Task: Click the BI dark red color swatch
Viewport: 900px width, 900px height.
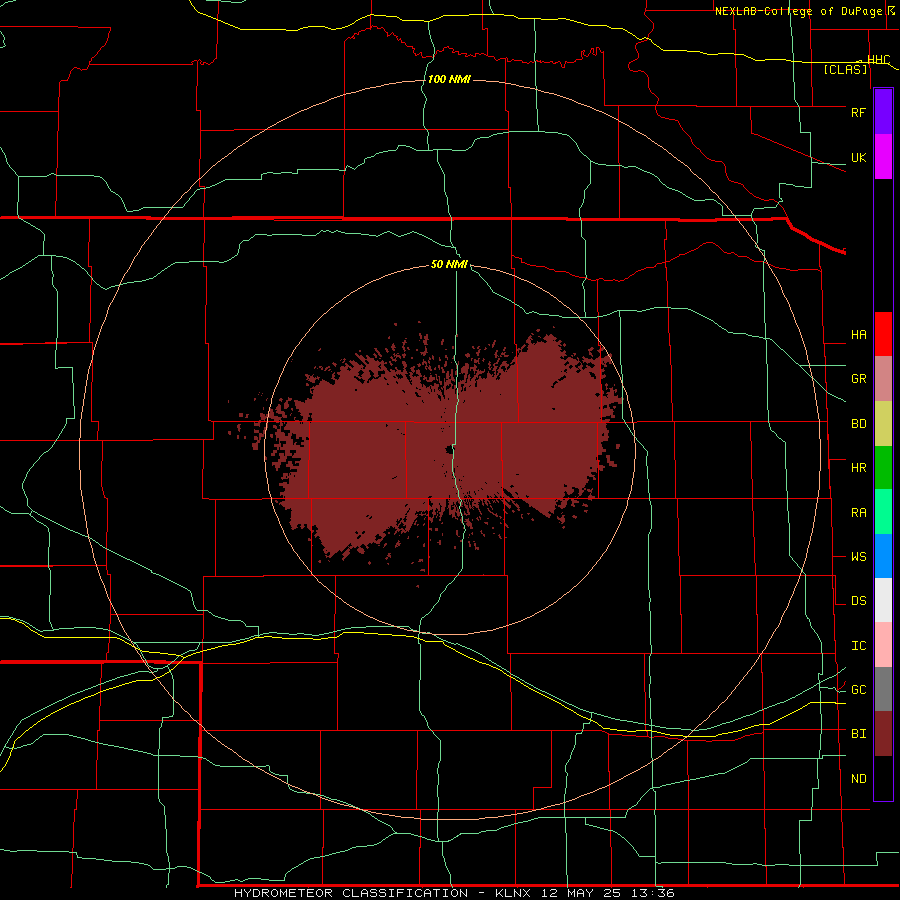Action: (883, 734)
